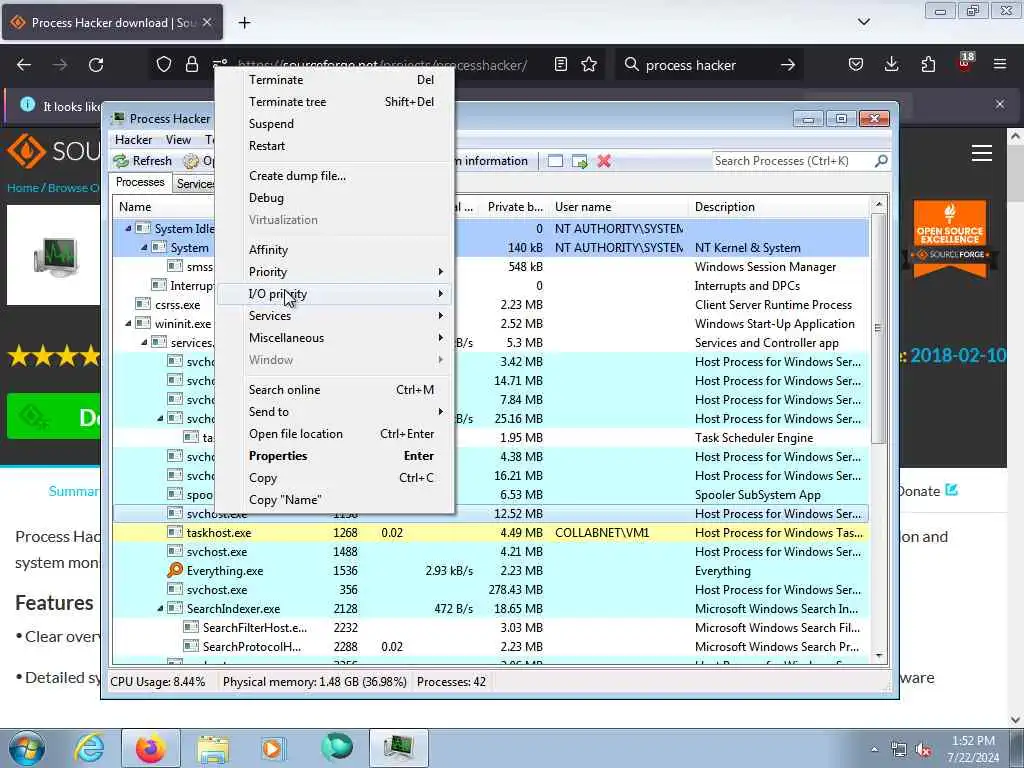Sort by Private bytes column header
The width and height of the screenshot is (1024, 768).
point(515,207)
